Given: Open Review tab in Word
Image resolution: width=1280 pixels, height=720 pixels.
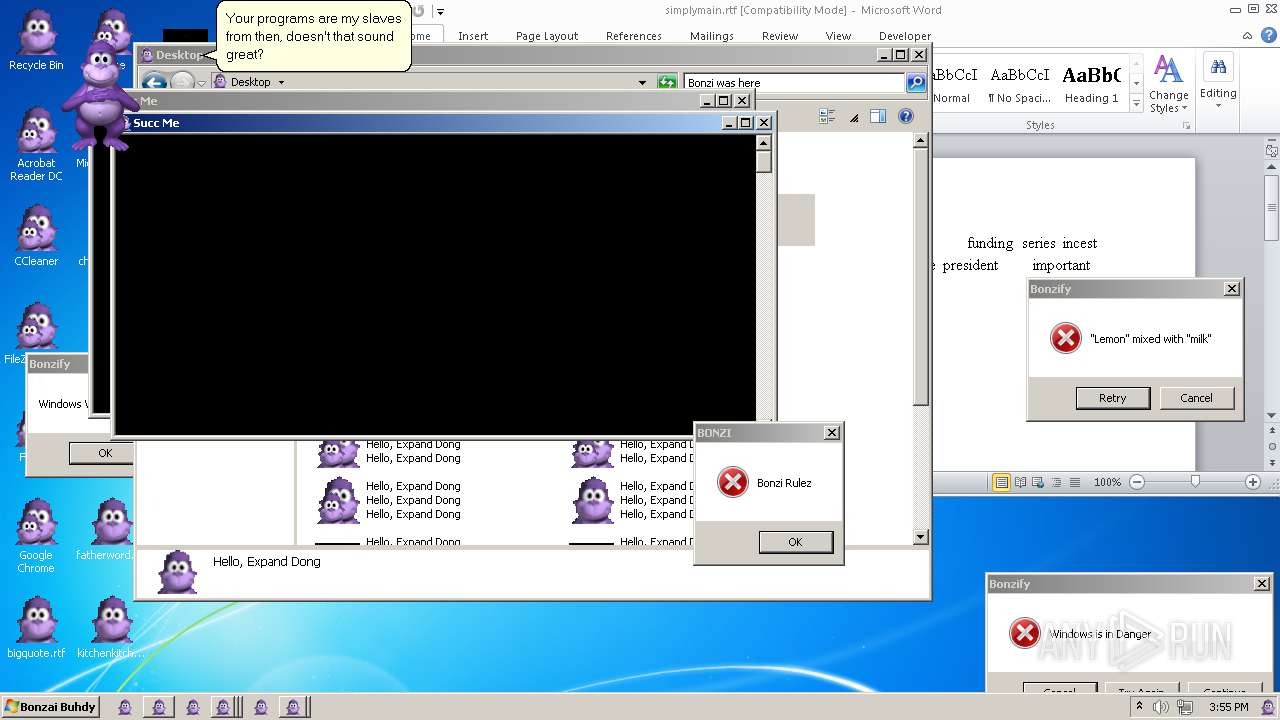Looking at the screenshot, I should [x=780, y=36].
